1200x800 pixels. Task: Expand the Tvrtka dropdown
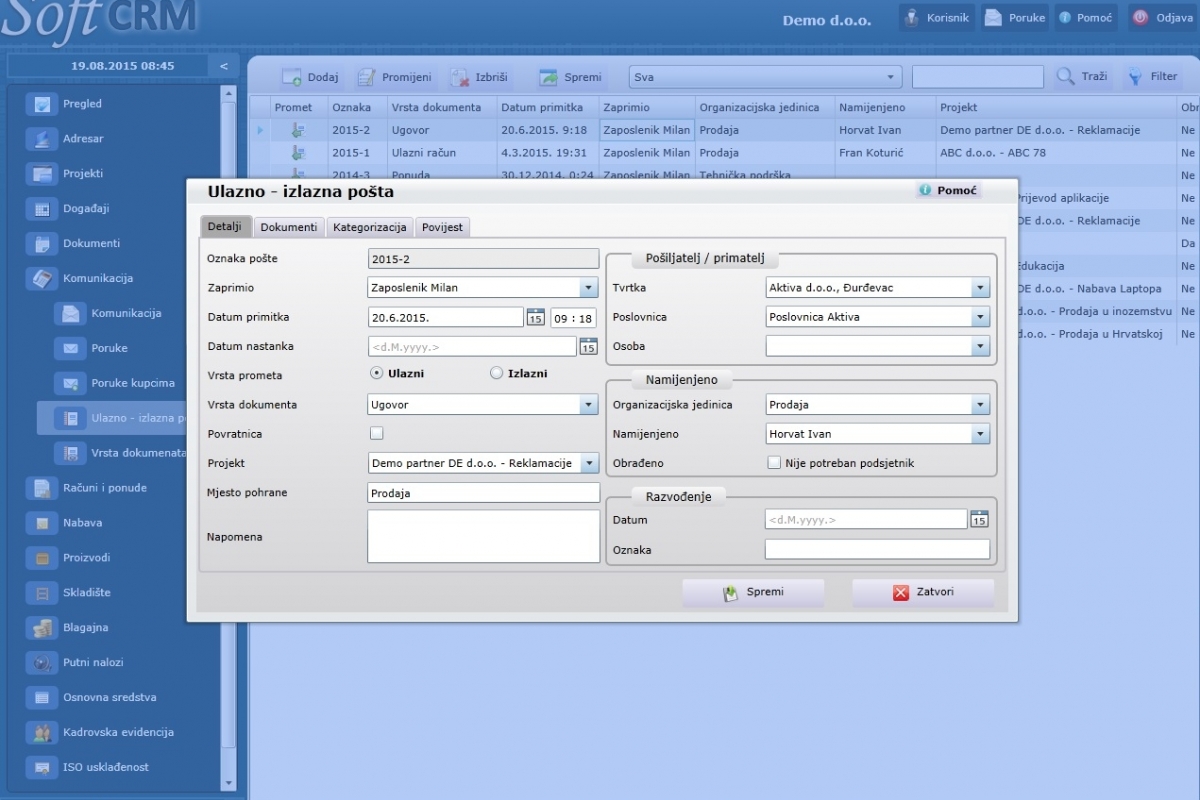[x=979, y=288]
